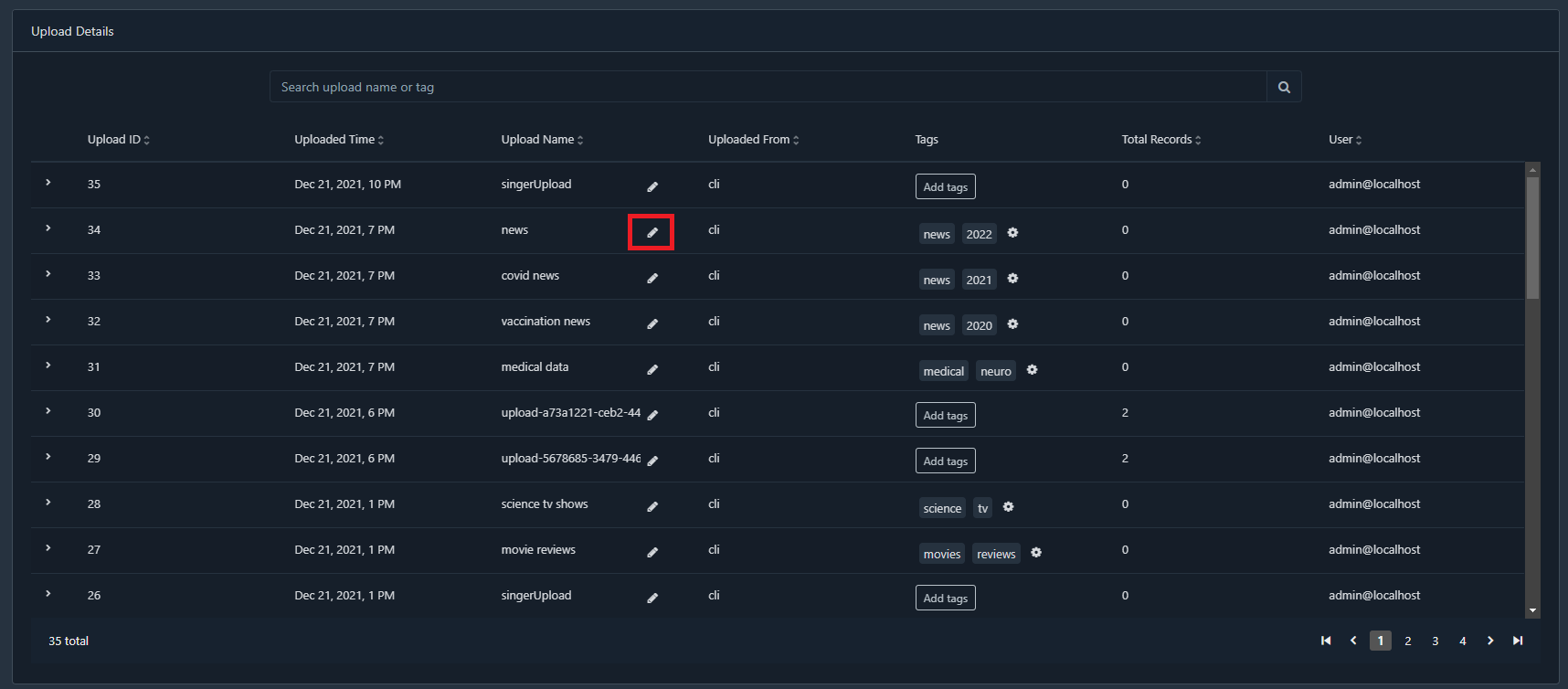This screenshot has height=689, width=1568.
Task: Add tags to upload 26
Action: pos(946,598)
